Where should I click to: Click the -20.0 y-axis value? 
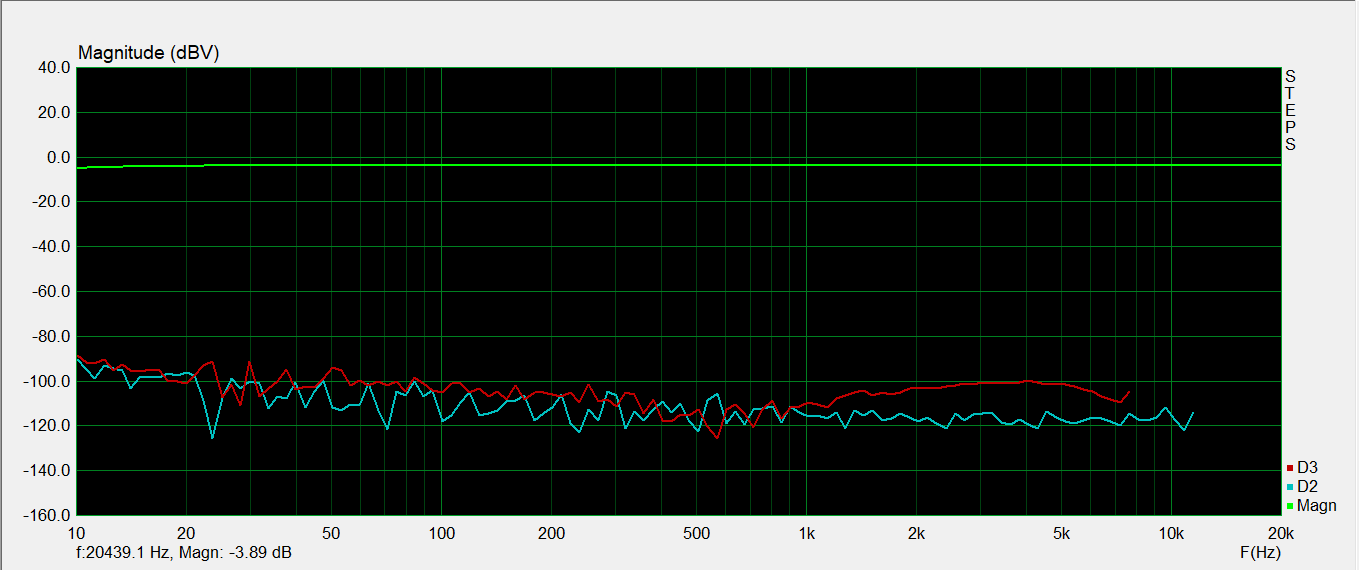[50, 202]
